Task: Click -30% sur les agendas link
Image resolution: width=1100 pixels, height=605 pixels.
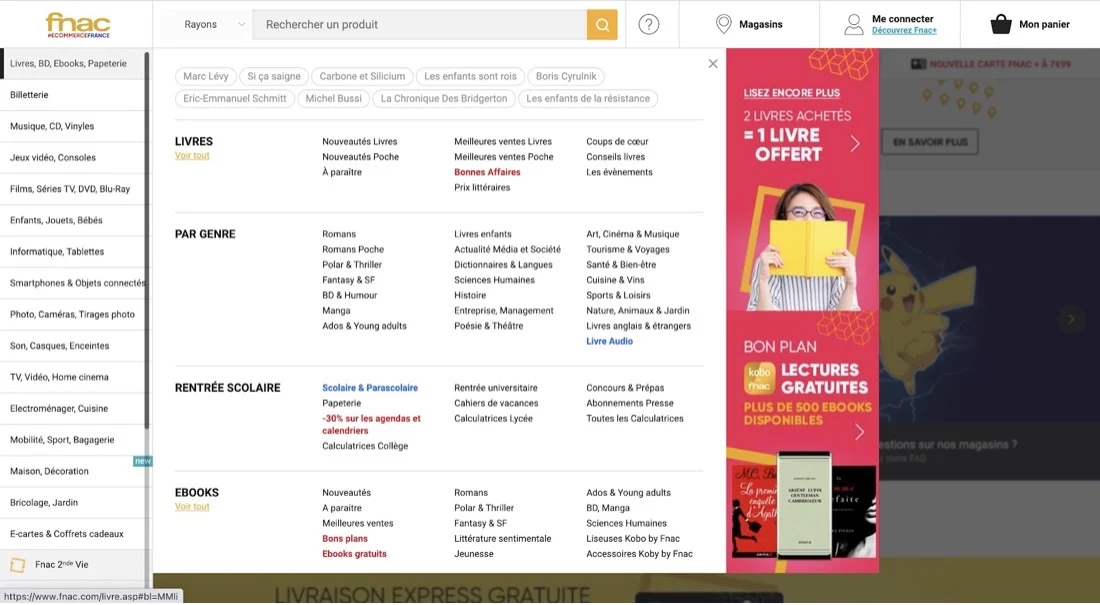Action: pyautogui.click(x=371, y=425)
